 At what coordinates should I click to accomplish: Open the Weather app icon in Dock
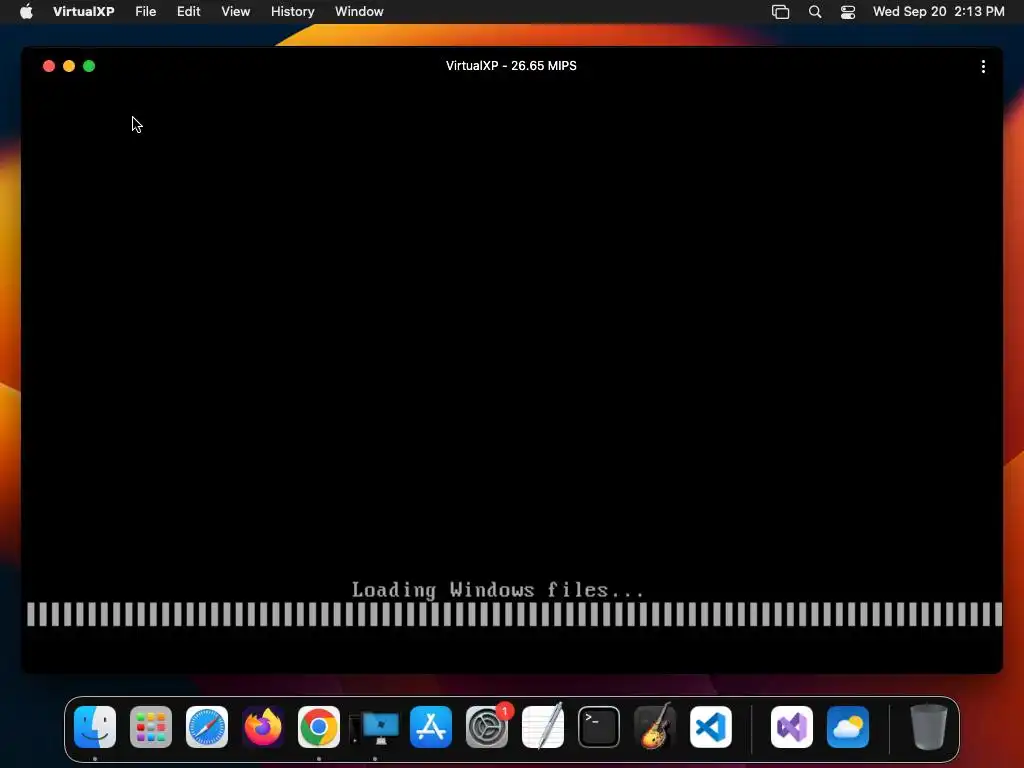[x=848, y=727]
